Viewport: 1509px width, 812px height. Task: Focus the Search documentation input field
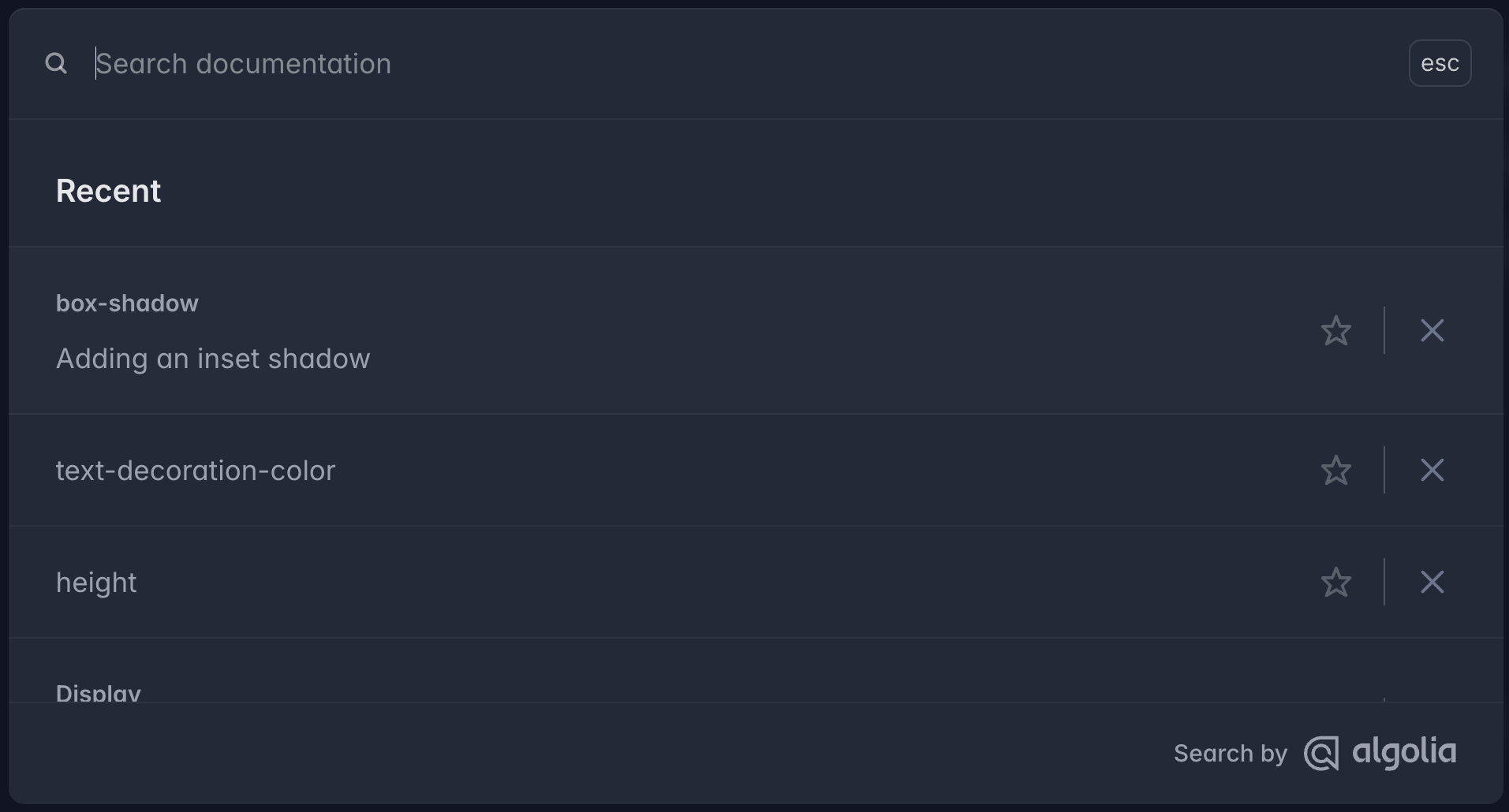coord(710,63)
